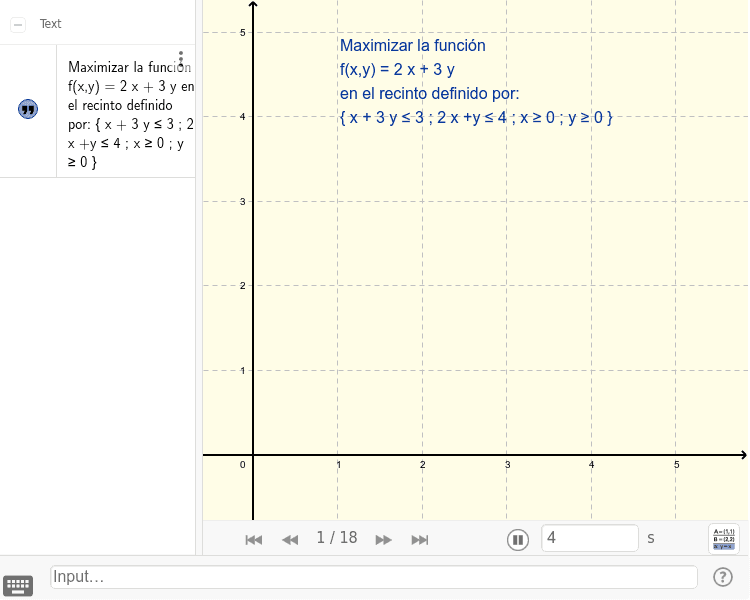Go back one construction step
Screen dimensions: 750x600
290,540
